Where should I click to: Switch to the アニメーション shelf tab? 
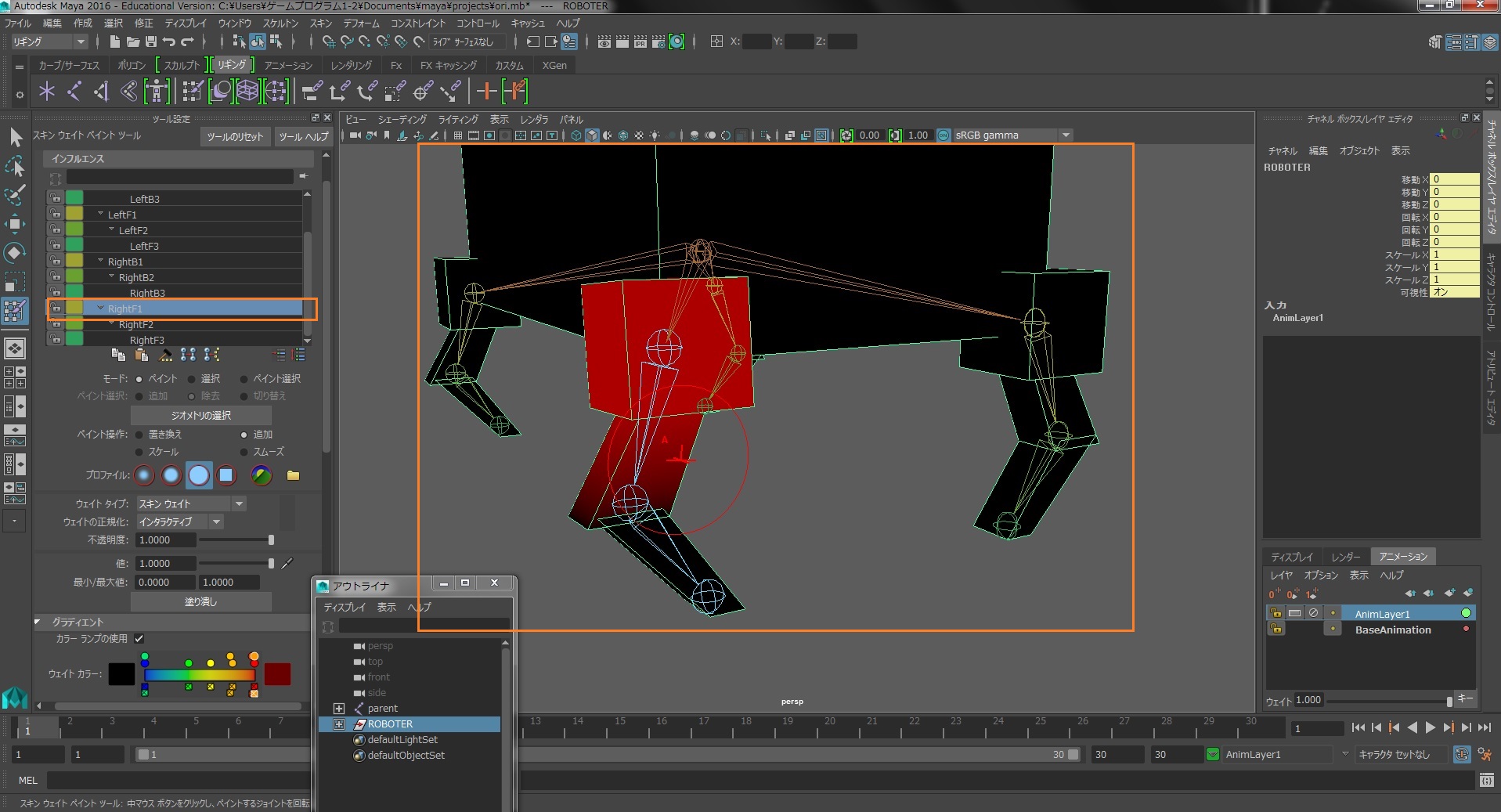288,65
